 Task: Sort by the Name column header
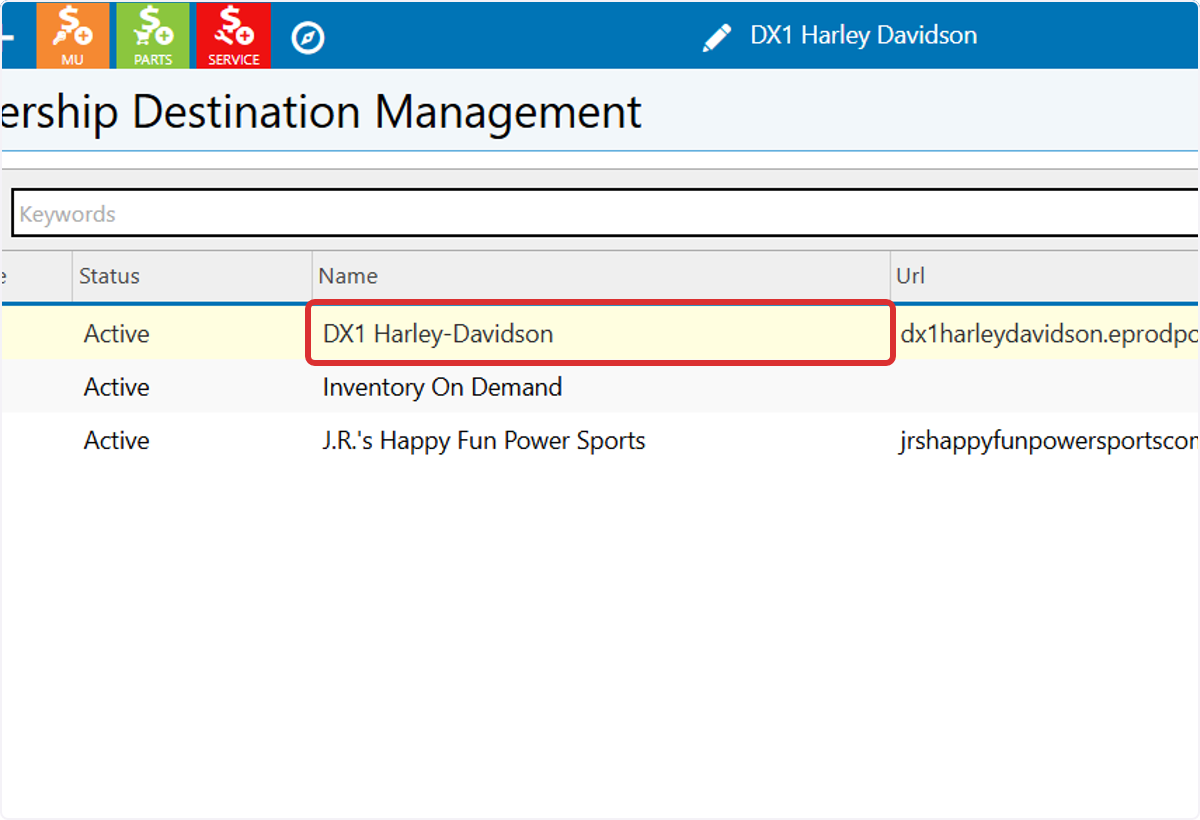coord(601,276)
